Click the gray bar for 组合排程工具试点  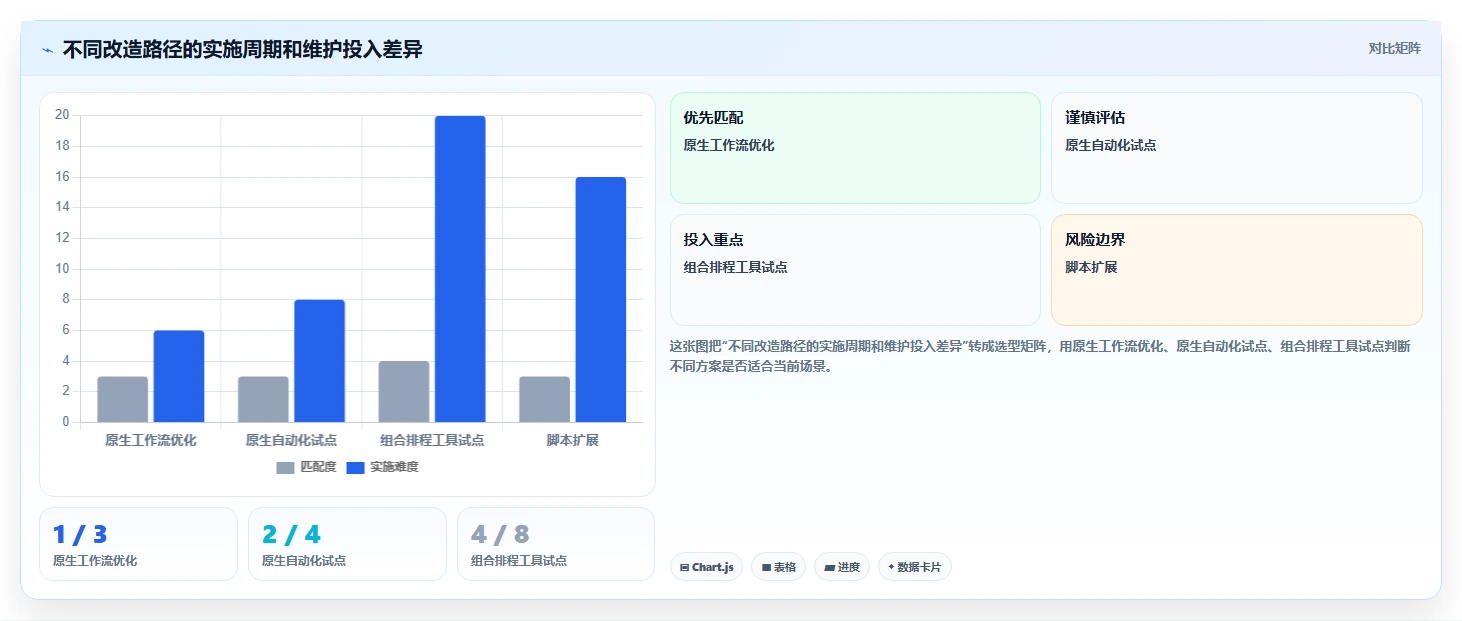click(x=404, y=392)
